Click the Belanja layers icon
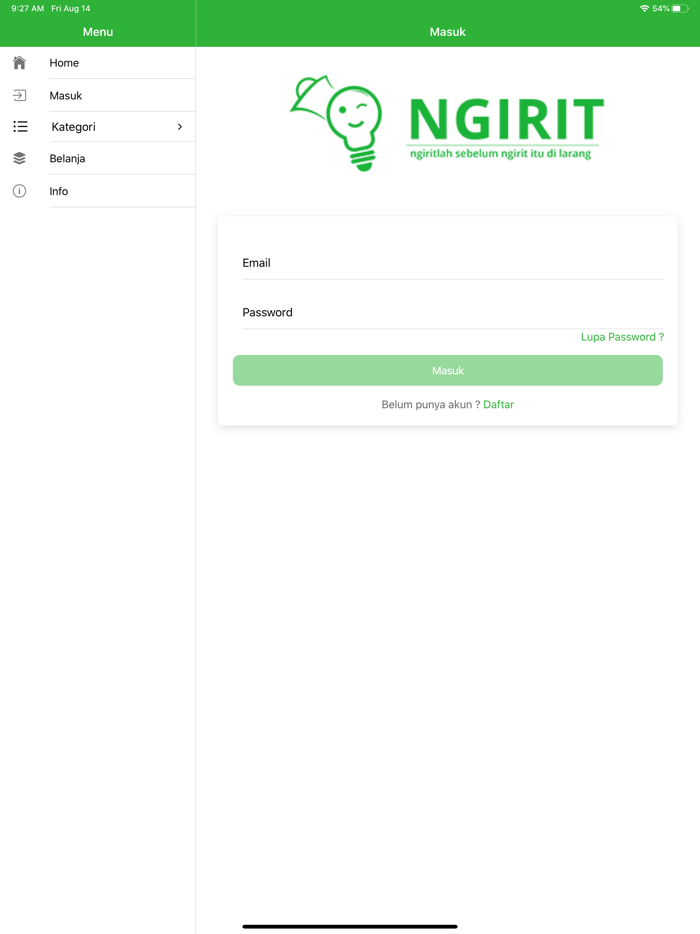700x934 pixels. click(x=19, y=158)
